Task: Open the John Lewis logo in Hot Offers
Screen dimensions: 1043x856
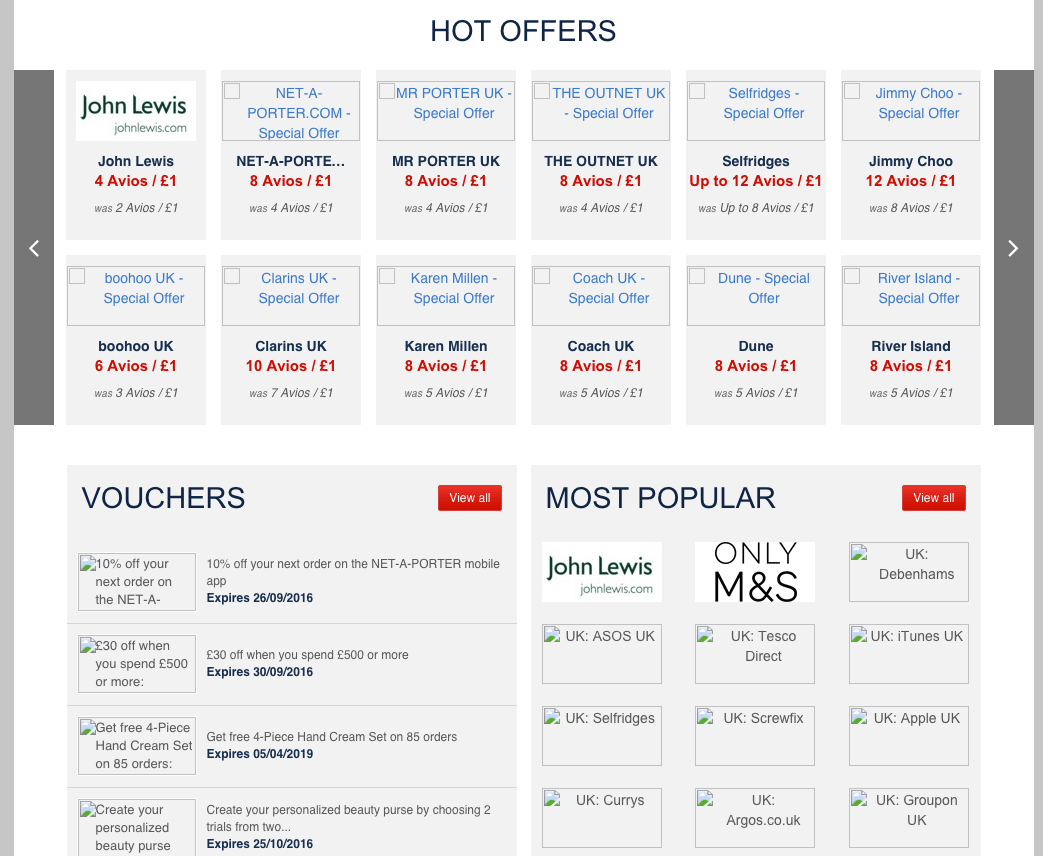Action: click(136, 111)
